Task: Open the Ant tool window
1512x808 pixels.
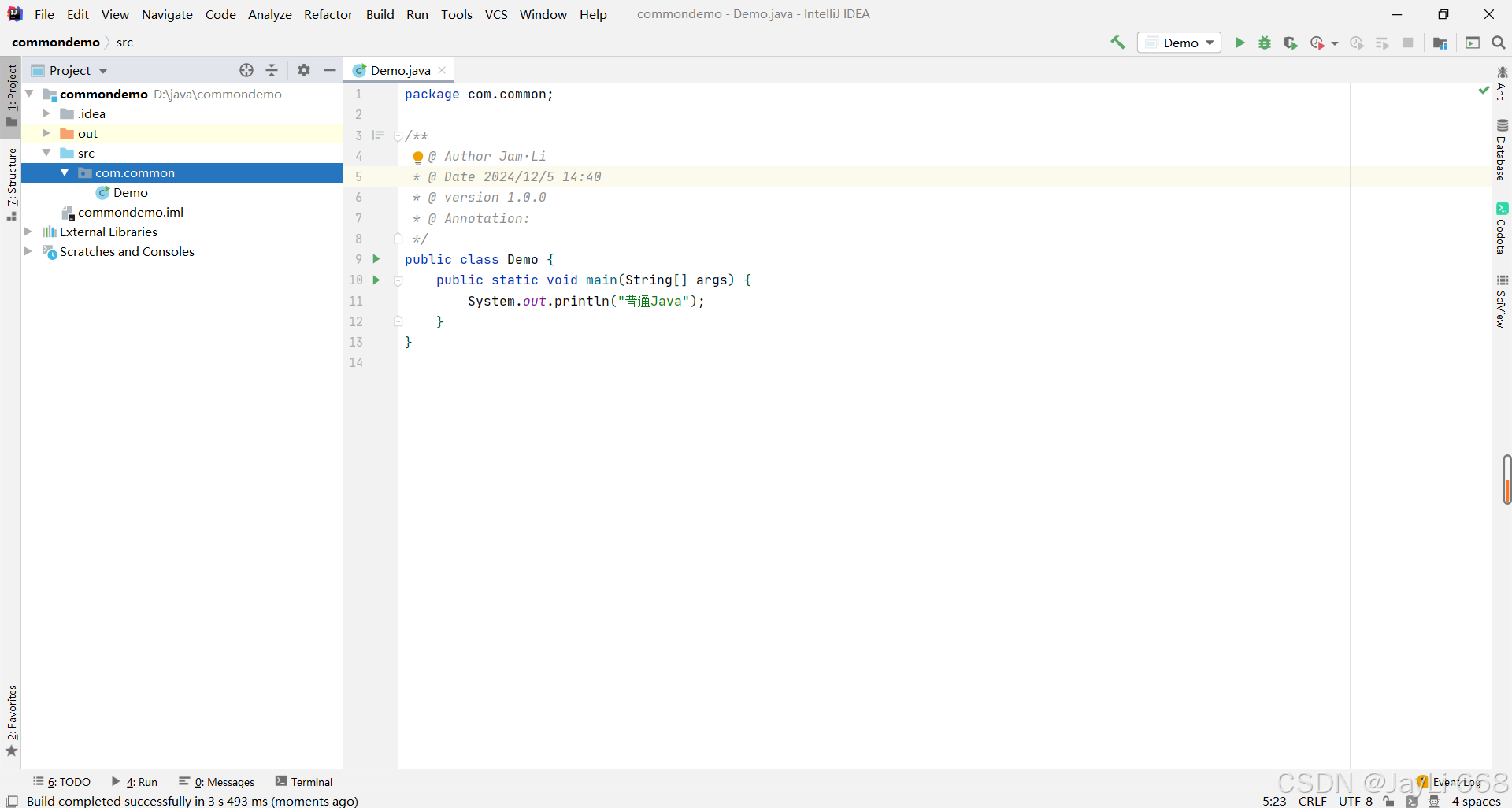Action: [x=1502, y=83]
